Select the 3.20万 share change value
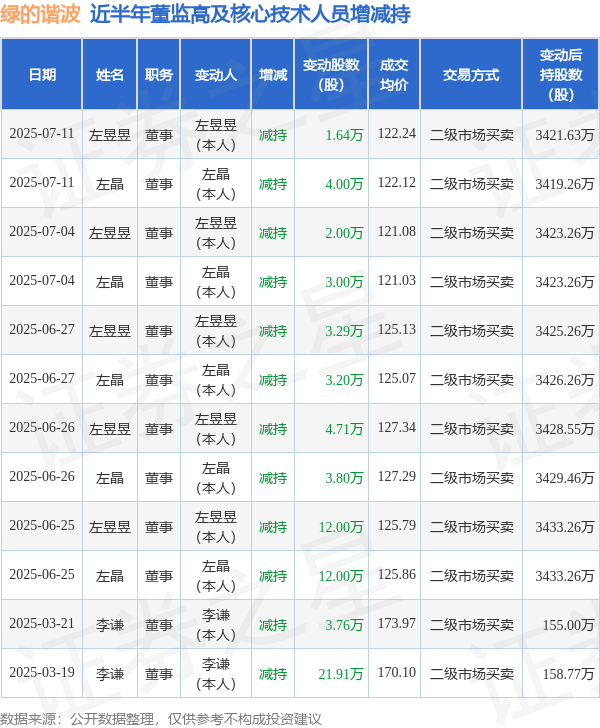The image size is (600, 728). pyautogui.click(x=344, y=380)
